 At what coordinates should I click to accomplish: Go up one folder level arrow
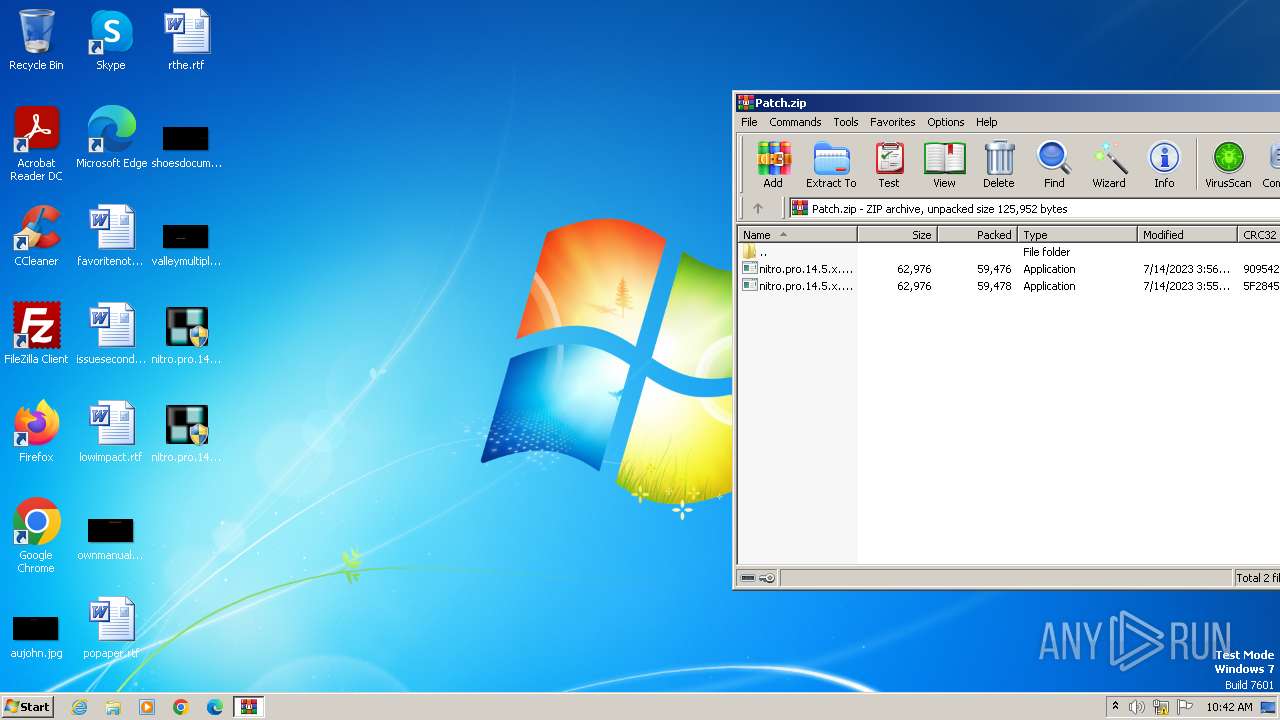[758, 208]
